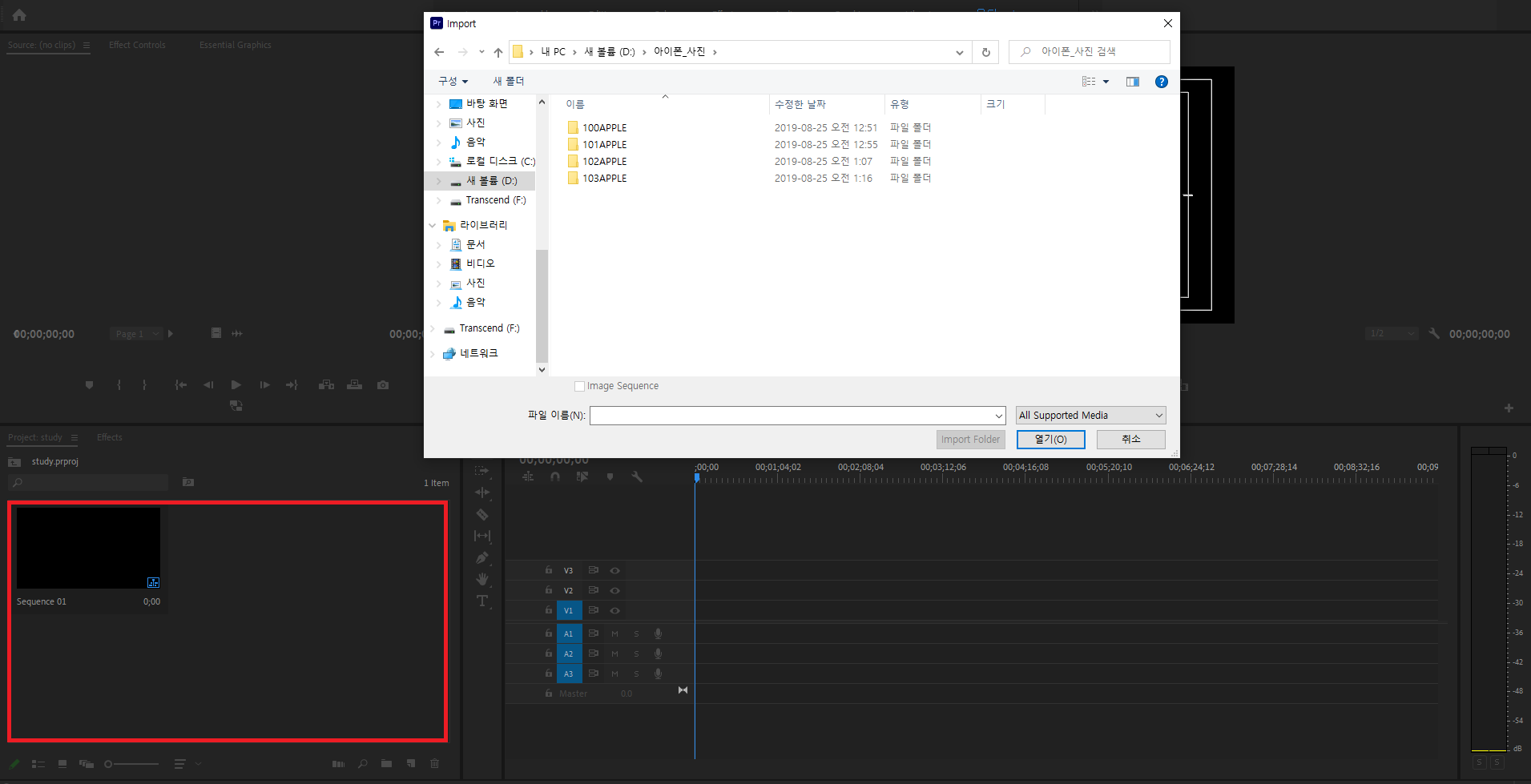Play the Source monitor clip
This screenshot has width=1531, height=784.
236,385
